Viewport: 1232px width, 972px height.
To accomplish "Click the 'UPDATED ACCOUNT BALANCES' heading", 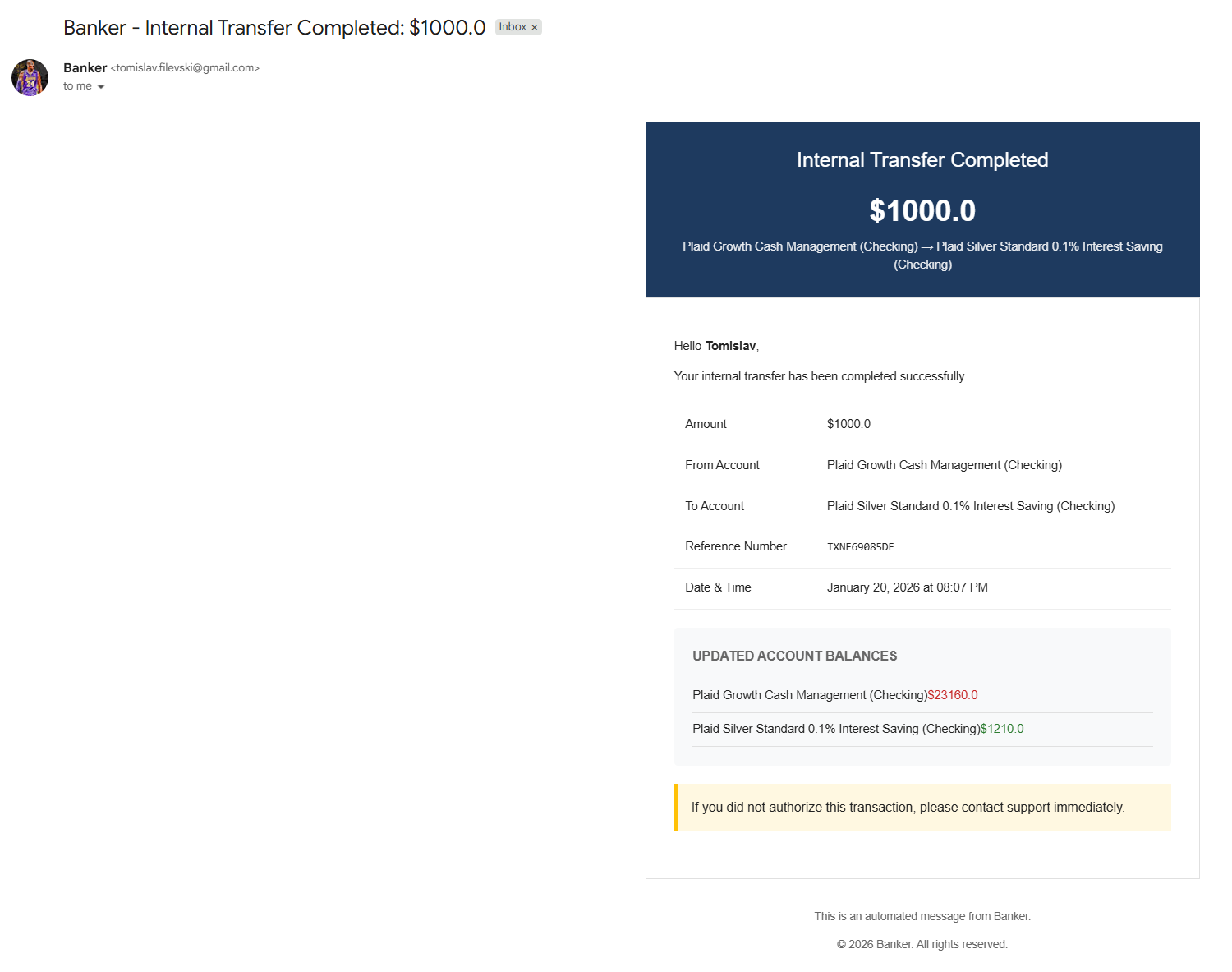I will (x=794, y=656).
